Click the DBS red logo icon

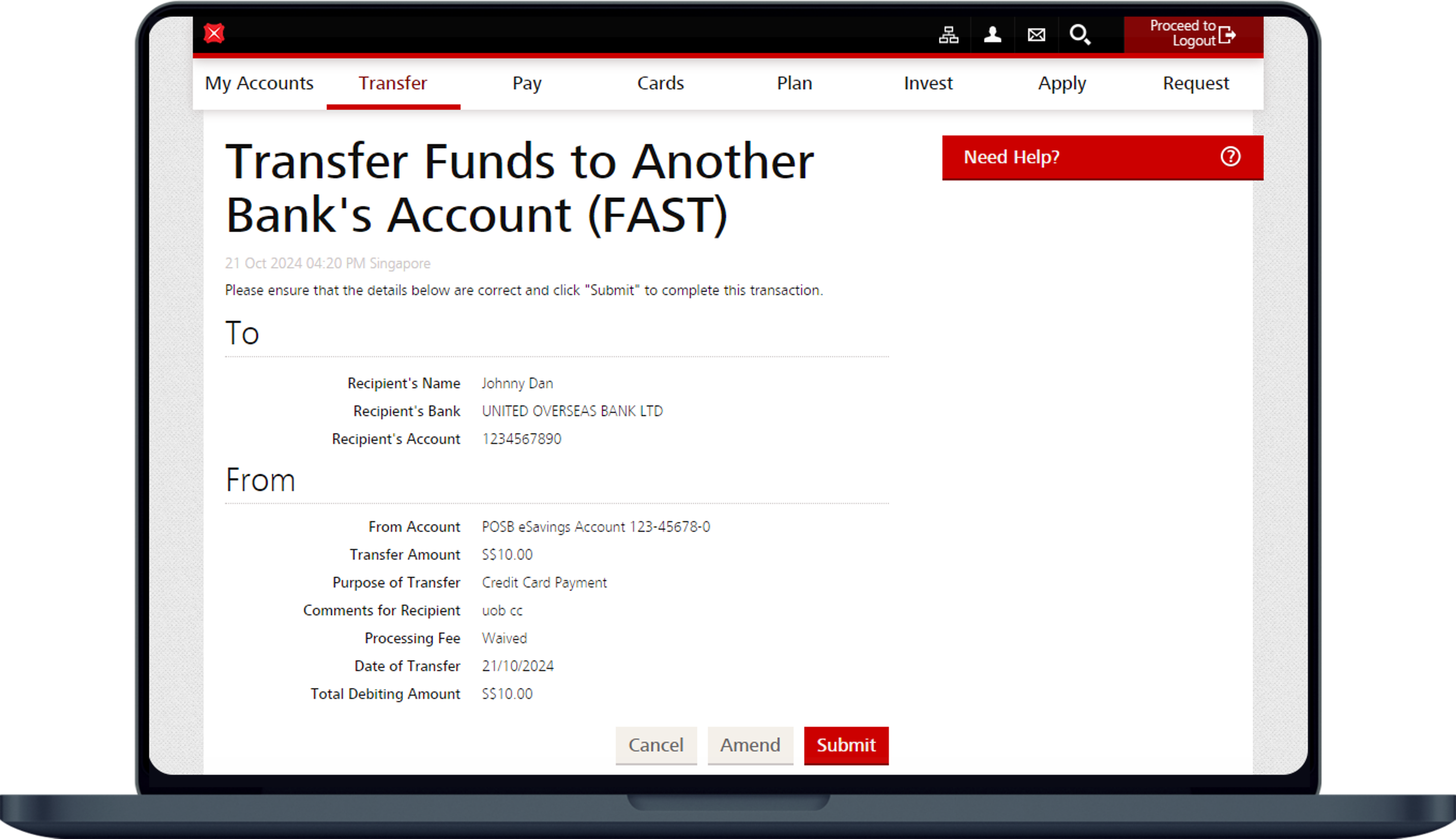[214, 34]
